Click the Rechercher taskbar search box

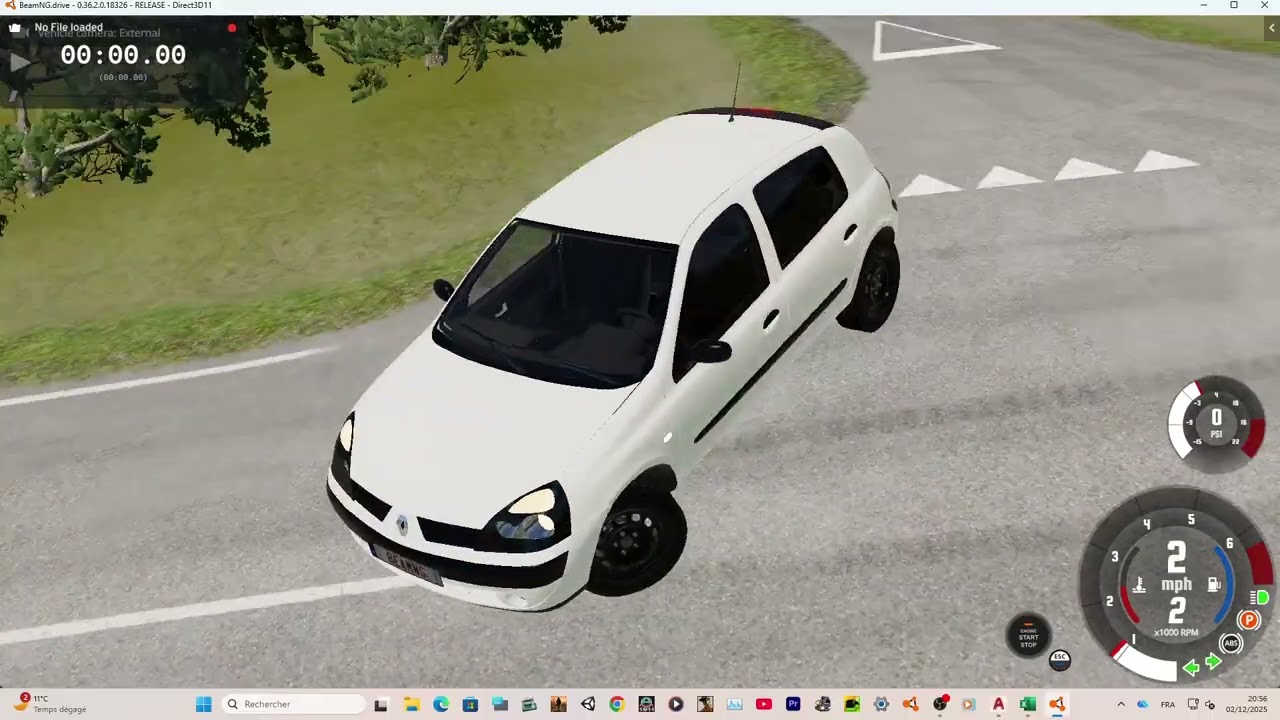tap(293, 704)
